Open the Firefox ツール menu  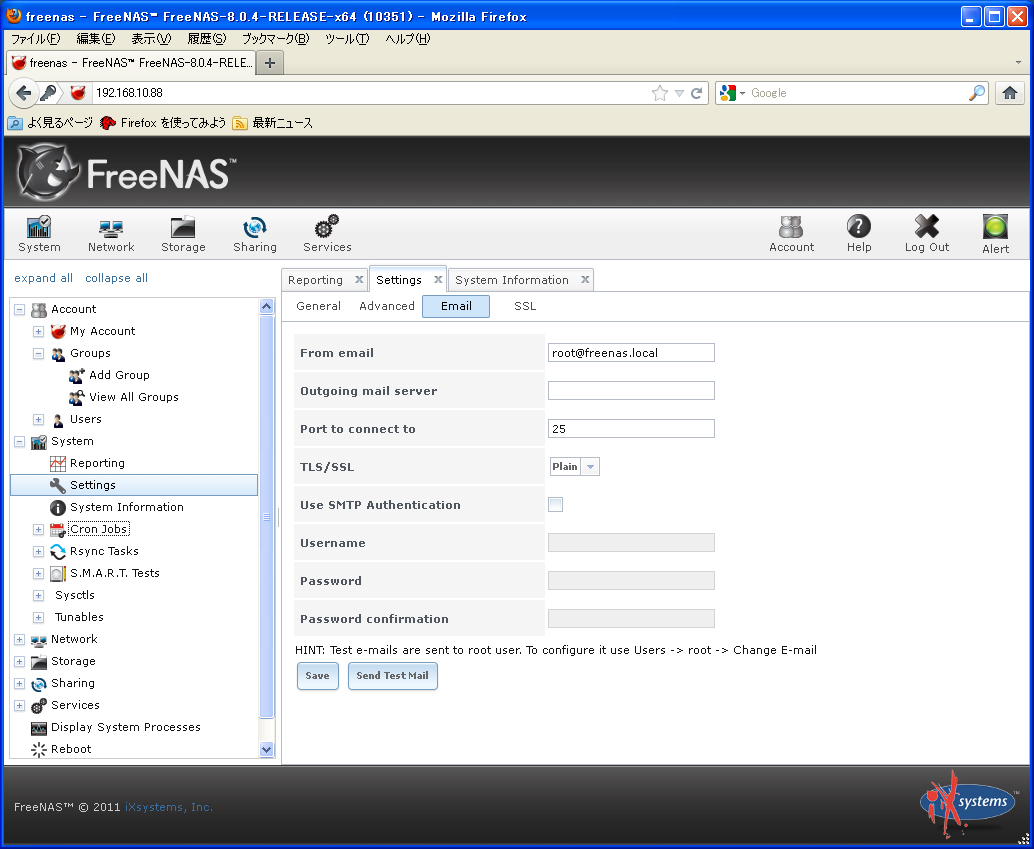347,39
